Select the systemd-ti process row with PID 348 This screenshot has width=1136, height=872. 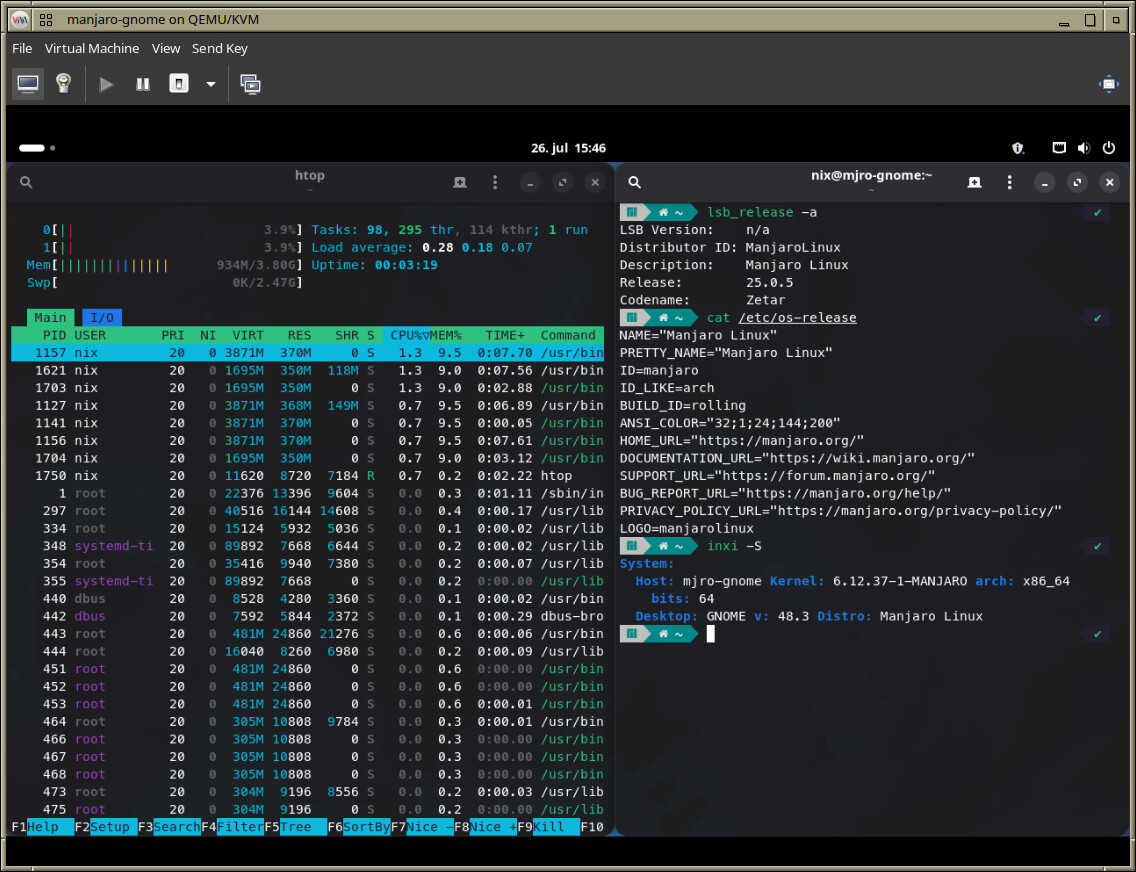coord(307,546)
